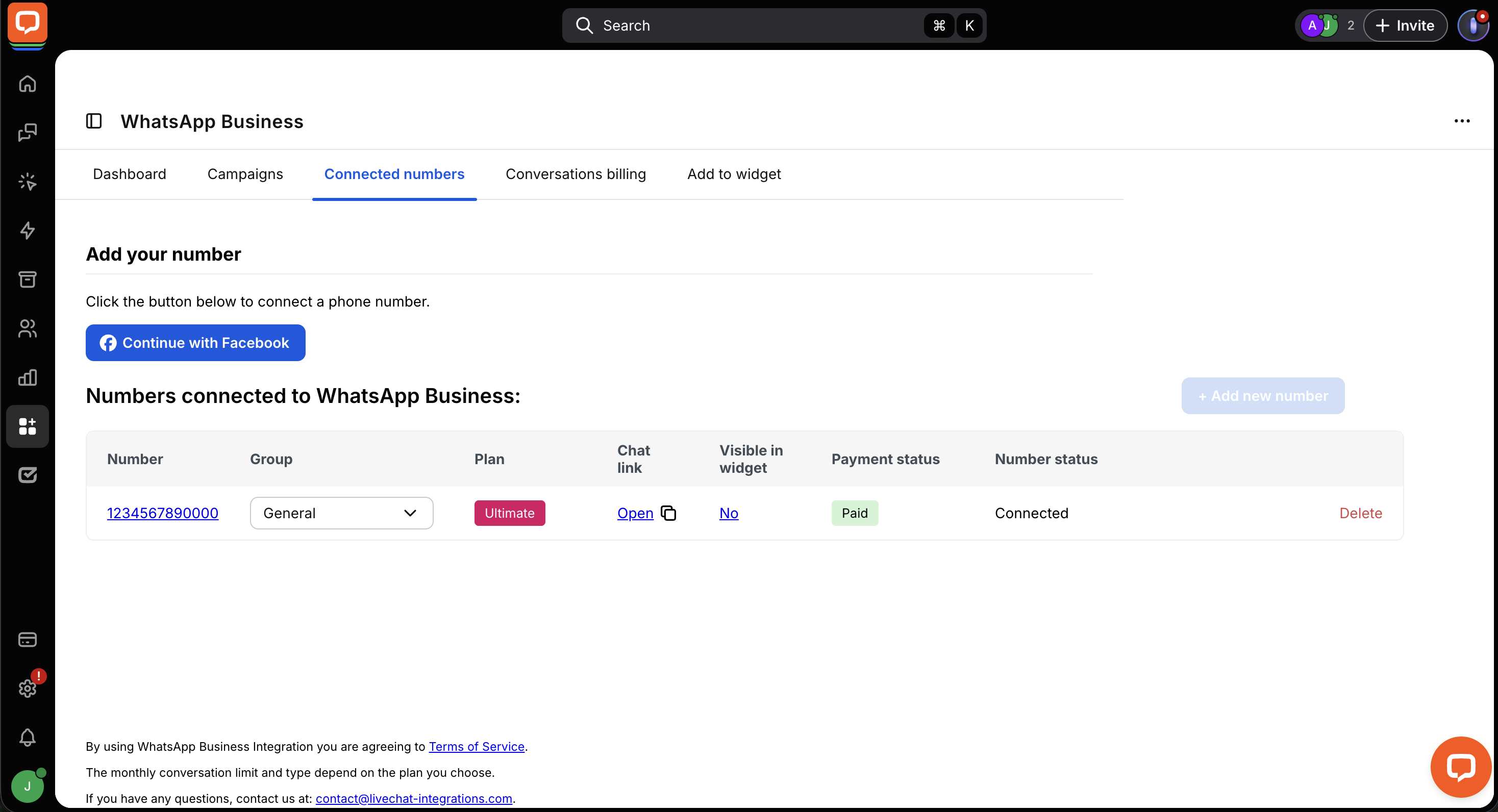Image resolution: width=1498 pixels, height=812 pixels.
Task: Delete the connected number row
Action: (1361, 513)
